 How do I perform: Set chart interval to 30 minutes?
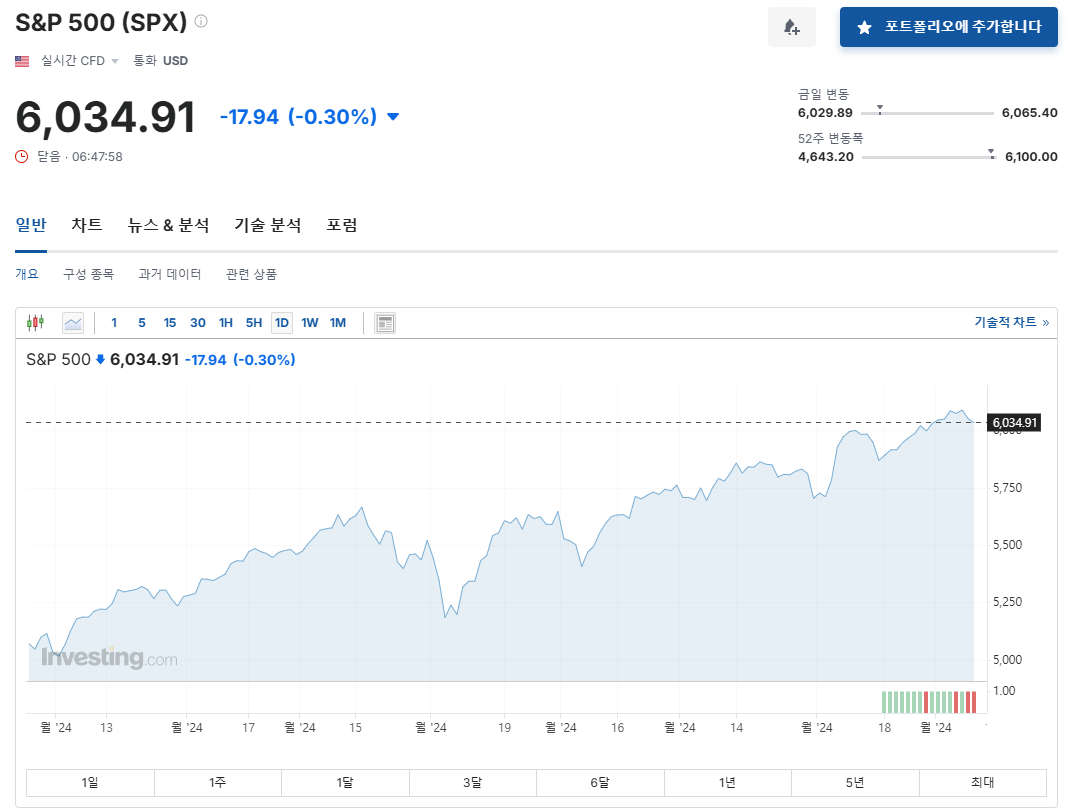point(198,323)
